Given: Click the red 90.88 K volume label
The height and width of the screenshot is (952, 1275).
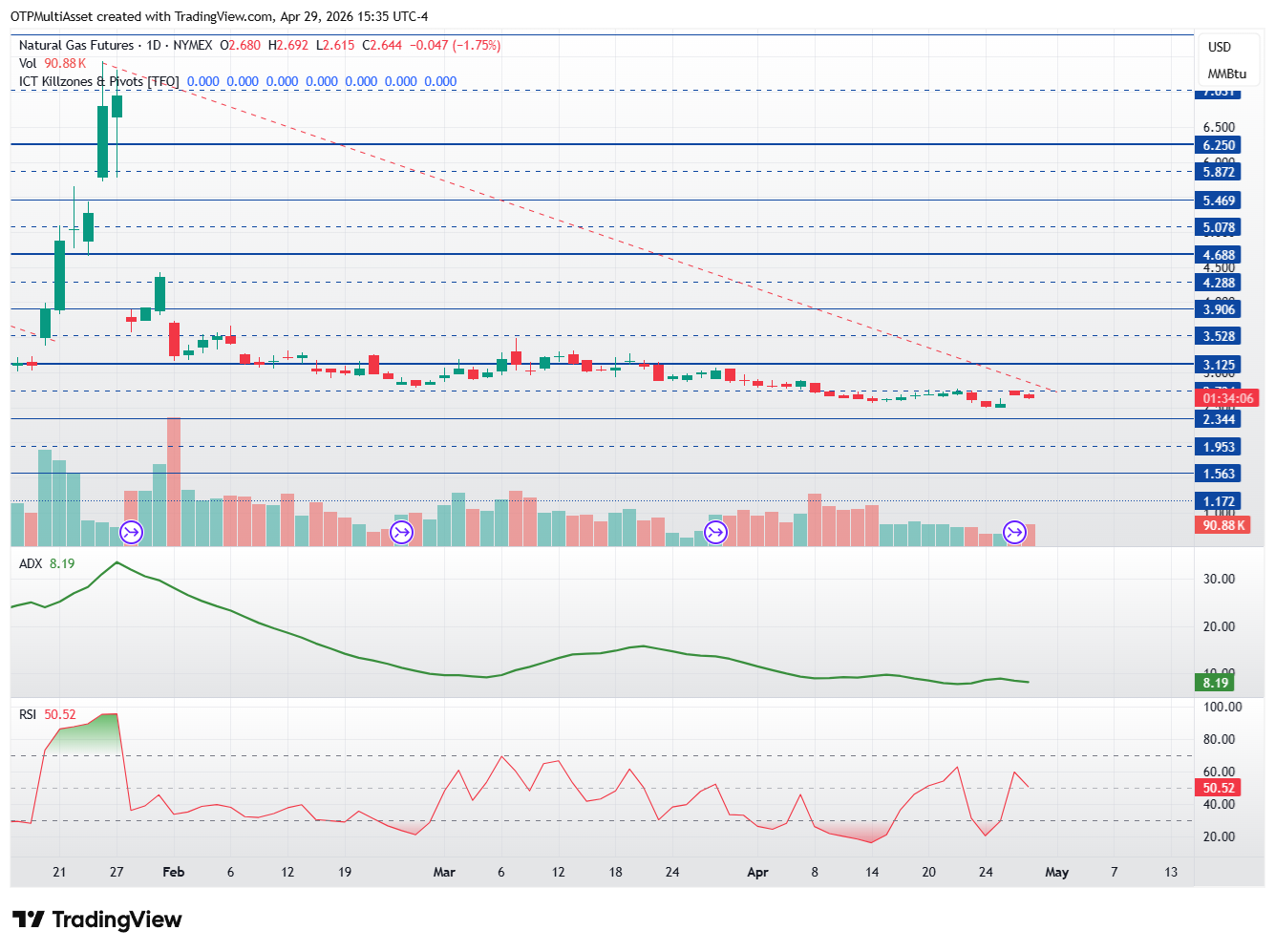Looking at the screenshot, I should pyautogui.click(x=1222, y=525).
